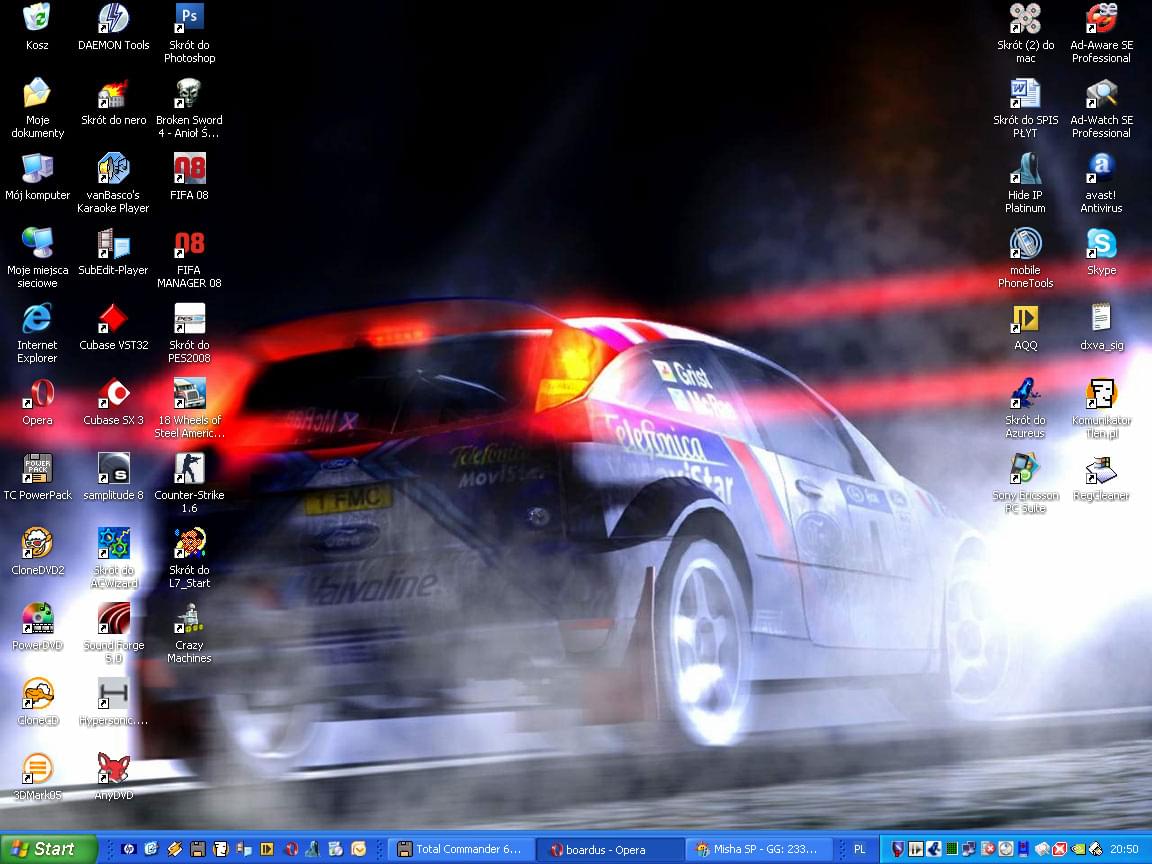
Task: Open Mój komputer icon
Action: [37, 178]
